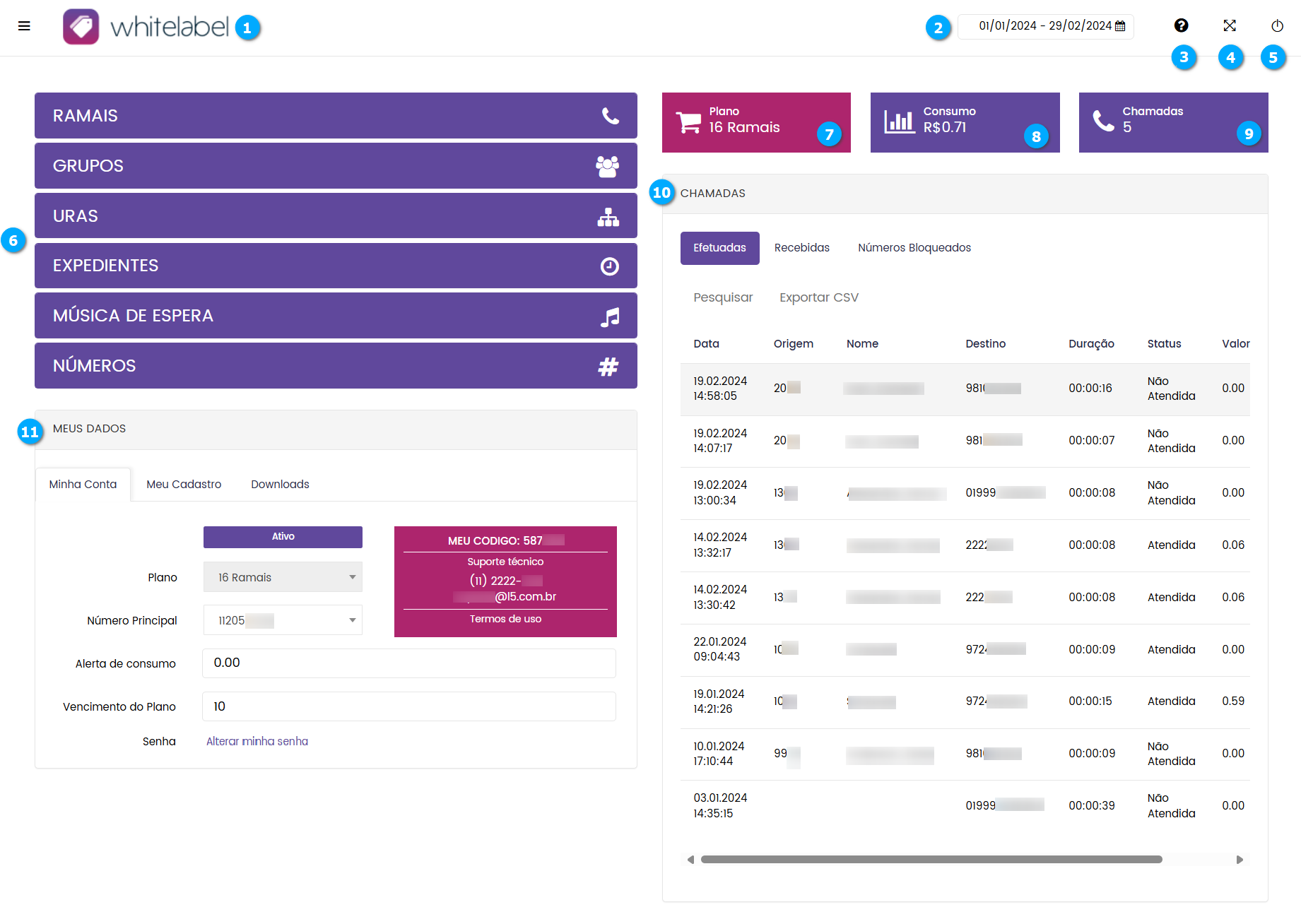Open the Plano shopping cart card
The width and height of the screenshot is (1301, 924).
[x=755, y=122]
